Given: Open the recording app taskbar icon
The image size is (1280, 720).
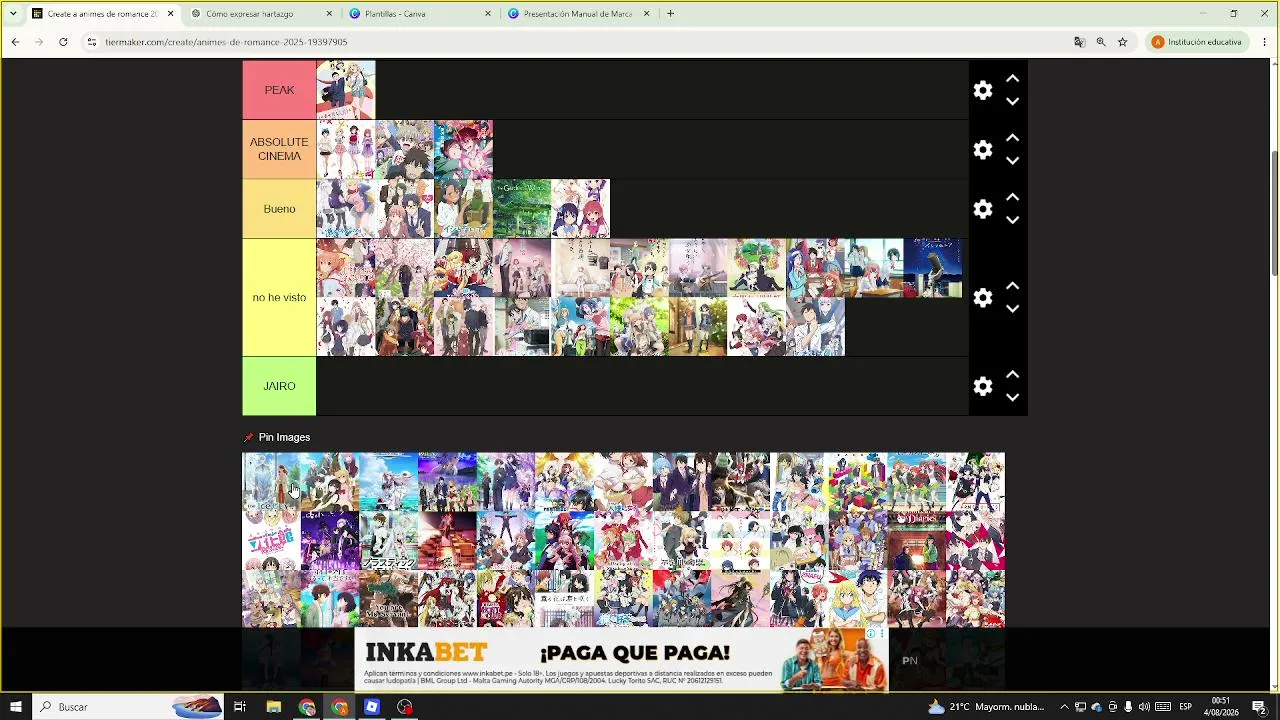Looking at the screenshot, I should point(404,707).
